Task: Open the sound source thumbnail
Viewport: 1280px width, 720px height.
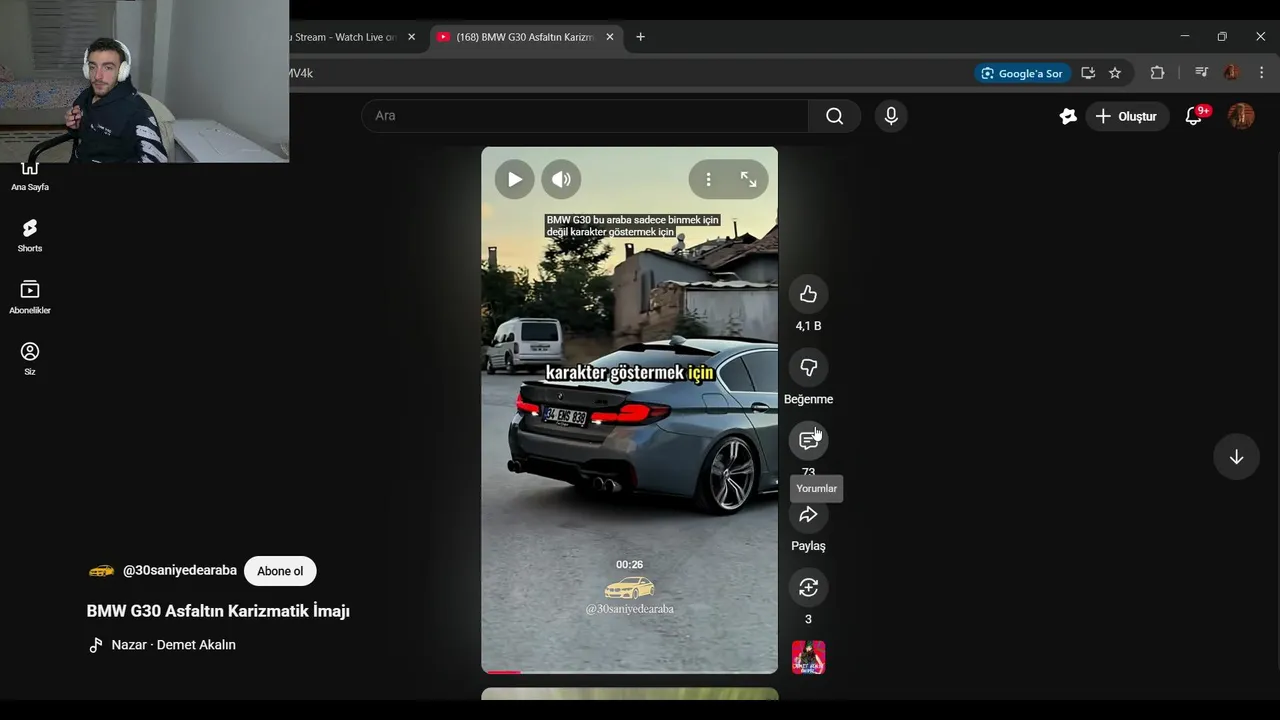Action: tap(808, 658)
